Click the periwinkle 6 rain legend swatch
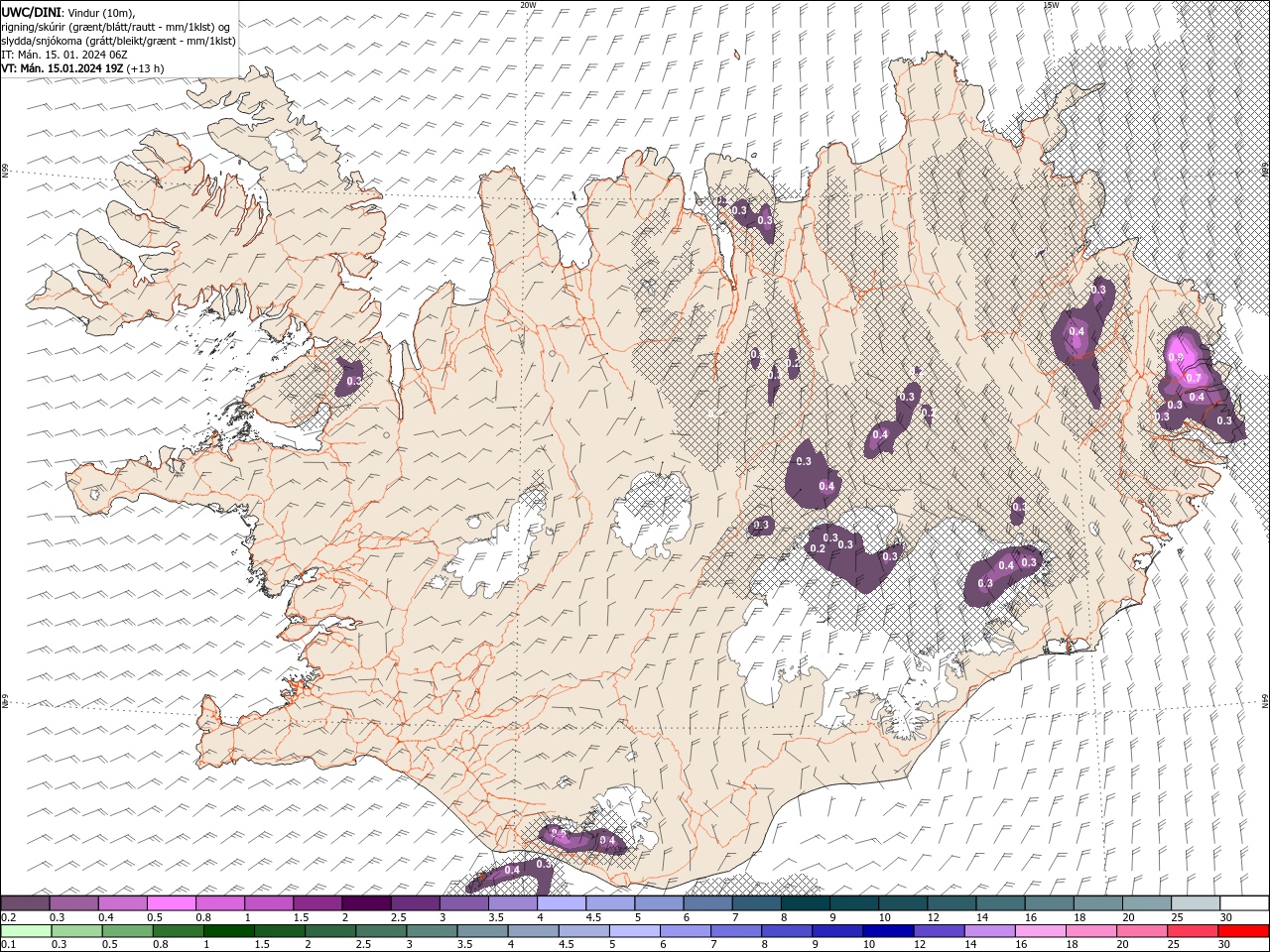 [685, 931]
